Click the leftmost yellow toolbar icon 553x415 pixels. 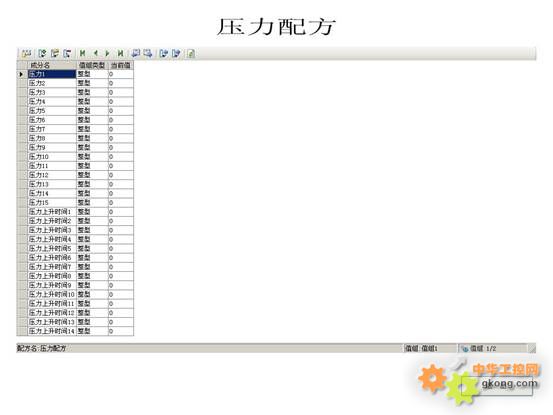pyautogui.click(x=27, y=53)
